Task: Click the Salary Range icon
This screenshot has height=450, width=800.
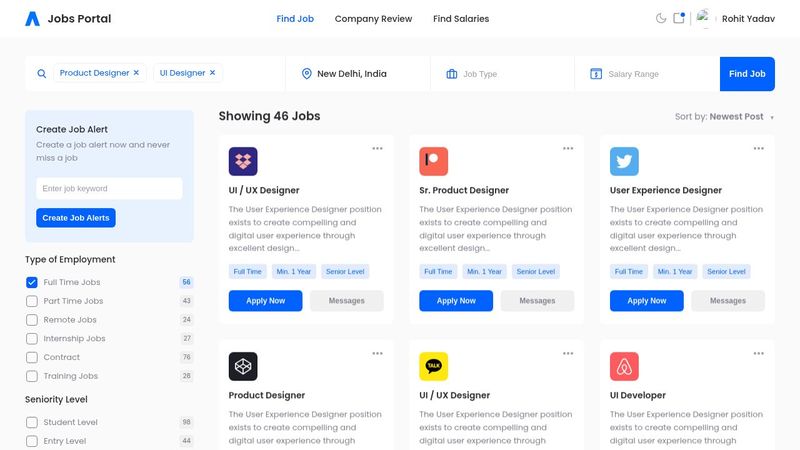Action: [596, 74]
